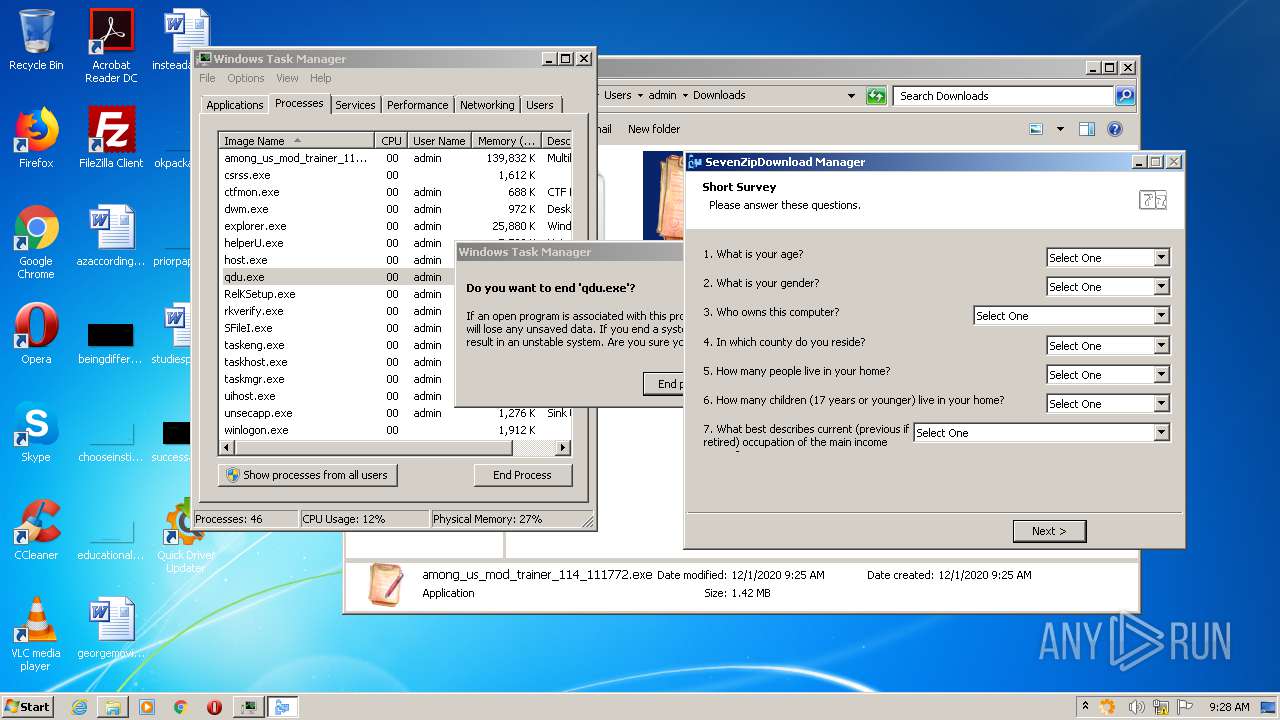This screenshot has height=720, width=1280.
Task: Launch the Opera desktop shortcut
Action: tap(36, 334)
